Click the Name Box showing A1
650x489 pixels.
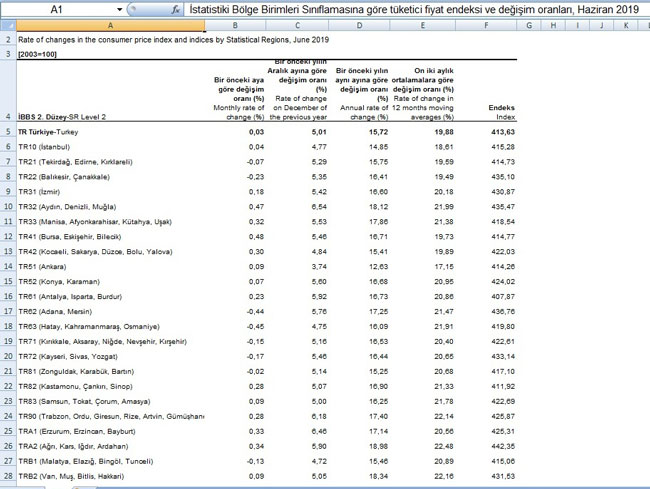pos(58,9)
